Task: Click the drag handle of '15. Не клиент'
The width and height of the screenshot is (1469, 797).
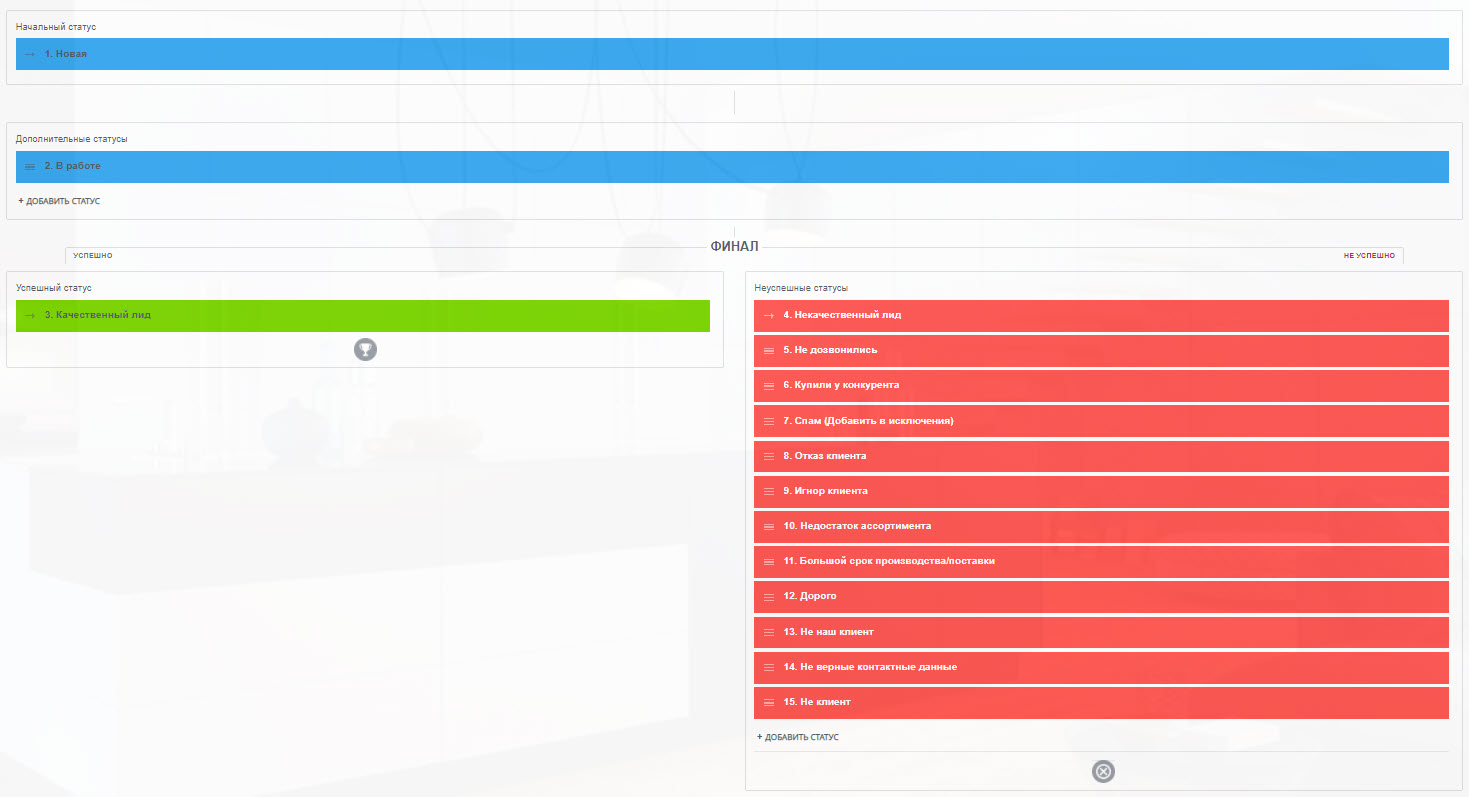Action: pyautogui.click(x=769, y=702)
